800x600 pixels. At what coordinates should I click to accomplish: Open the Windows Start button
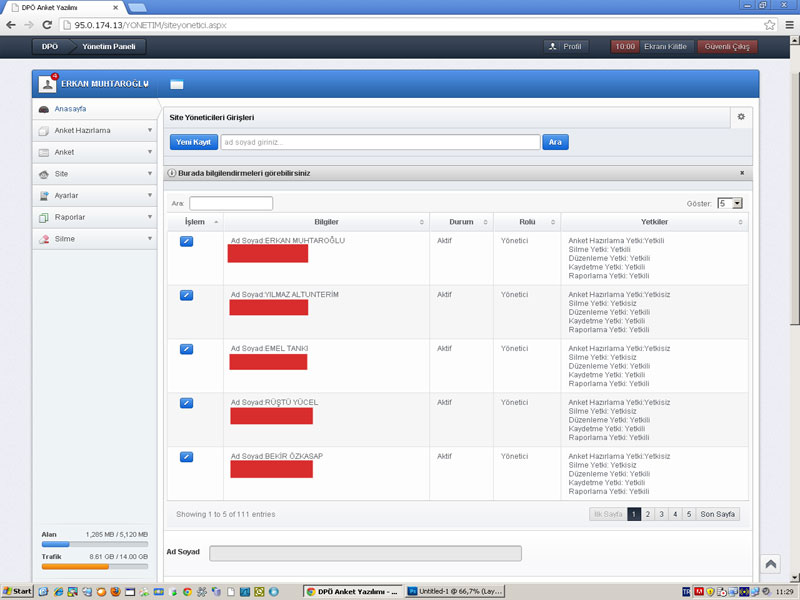pyautogui.click(x=17, y=591)
